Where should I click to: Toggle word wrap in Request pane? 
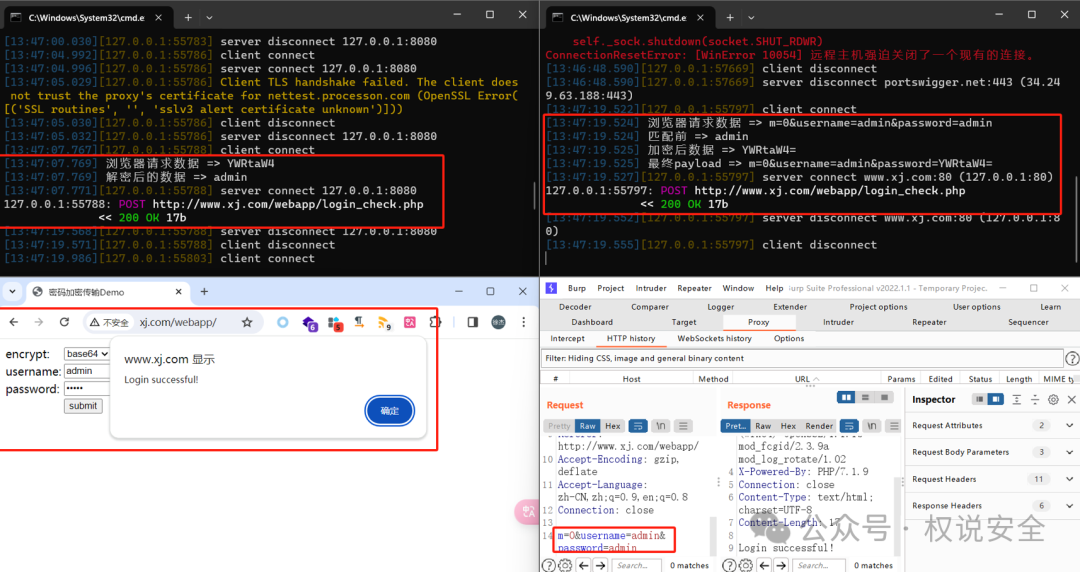coord(638,426)
